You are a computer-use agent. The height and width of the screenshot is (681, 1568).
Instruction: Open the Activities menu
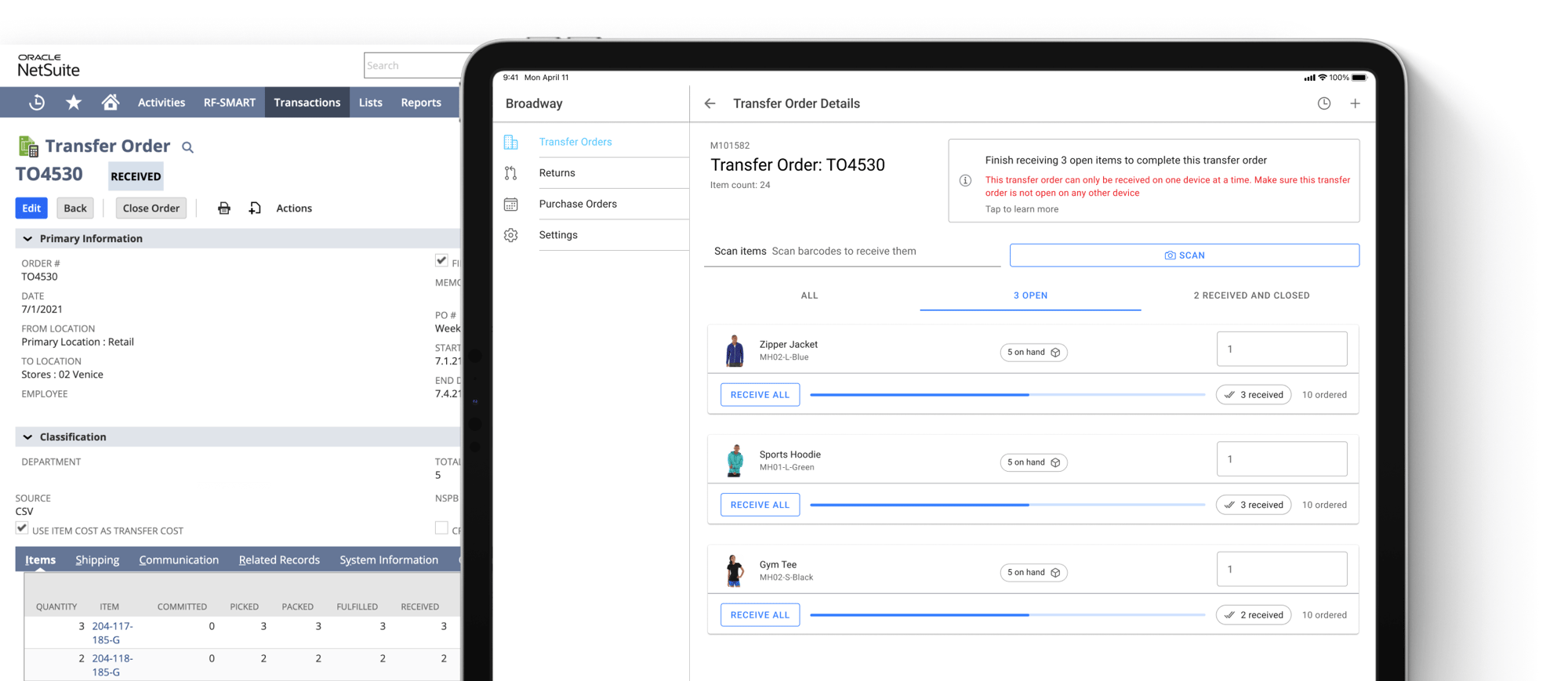click(x=162, y=103)
